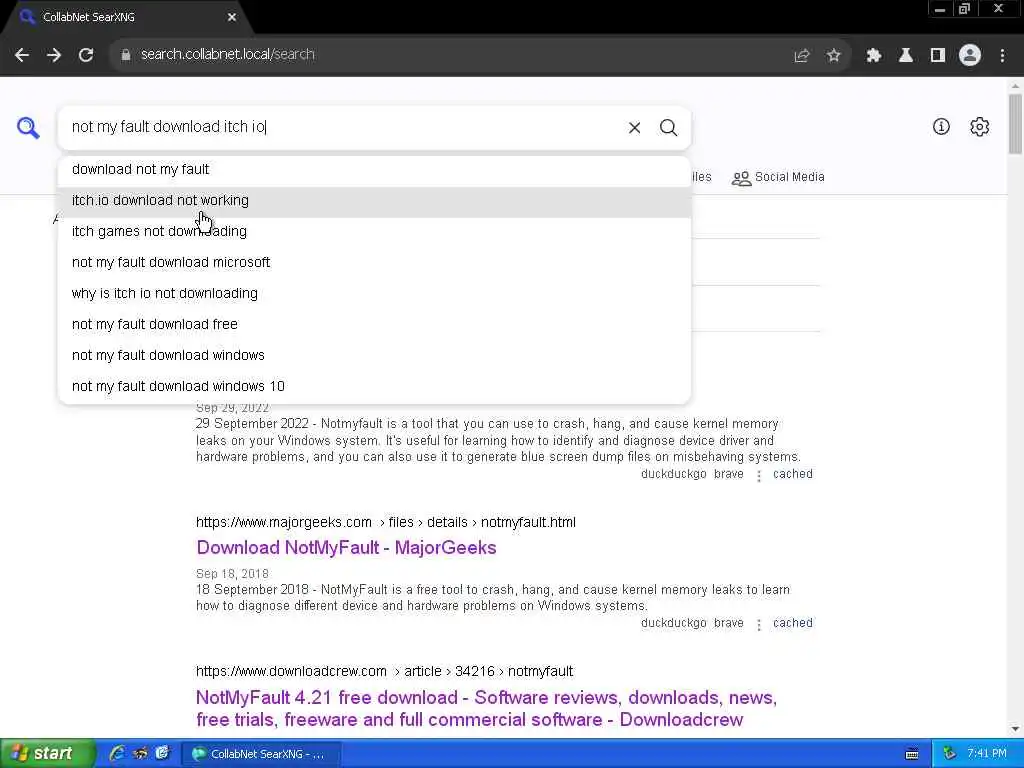Click the second quick launch icon
Viewport: 1024px width, 768px height.
(140, 754)
